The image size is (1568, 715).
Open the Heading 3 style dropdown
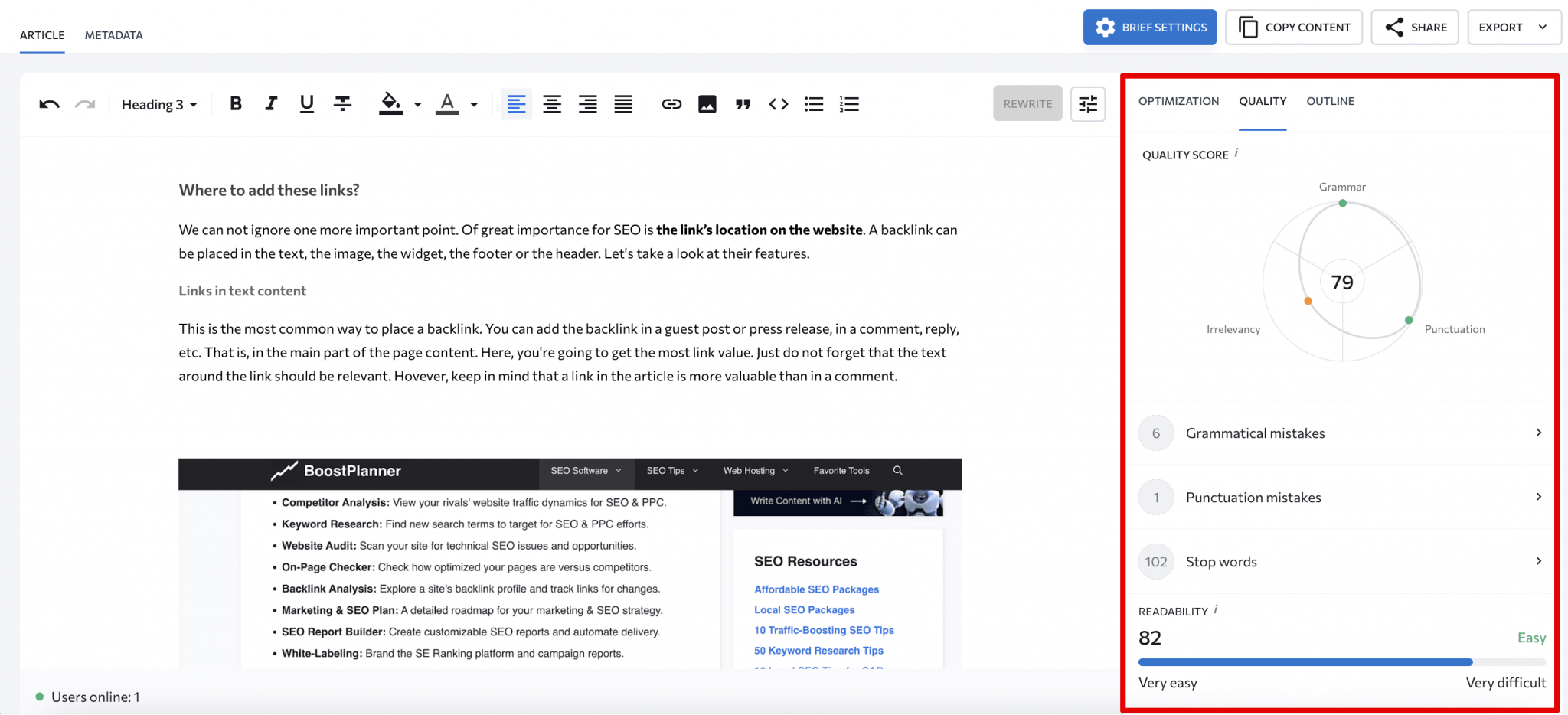click(158, 103)
